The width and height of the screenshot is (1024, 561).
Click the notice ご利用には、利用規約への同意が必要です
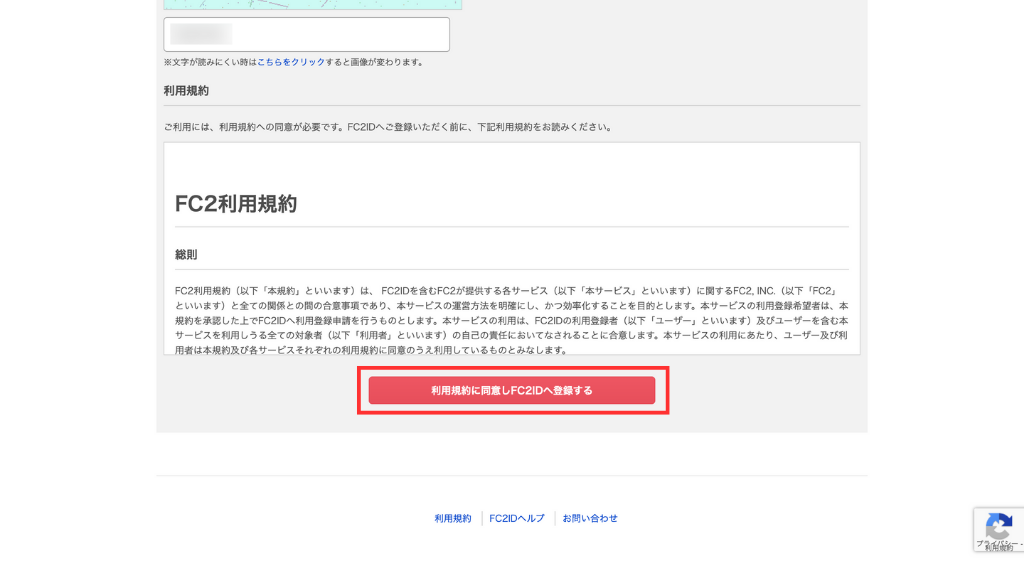[389, 127]
